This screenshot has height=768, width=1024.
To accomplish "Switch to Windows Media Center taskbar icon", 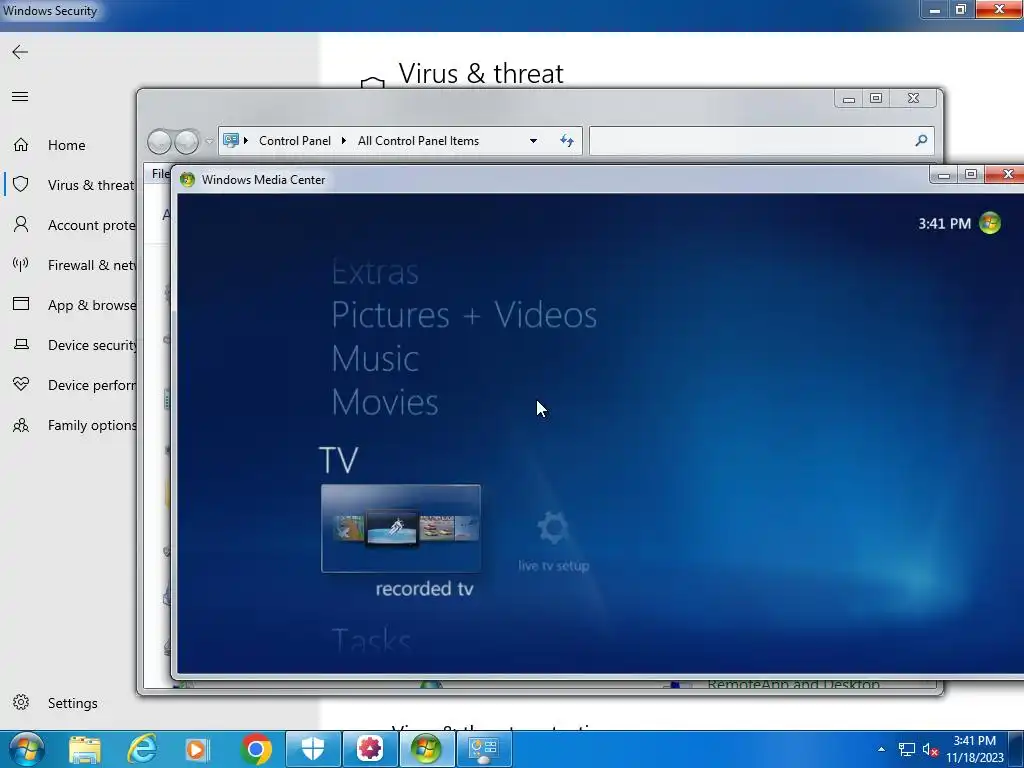I will click(426, 749).
